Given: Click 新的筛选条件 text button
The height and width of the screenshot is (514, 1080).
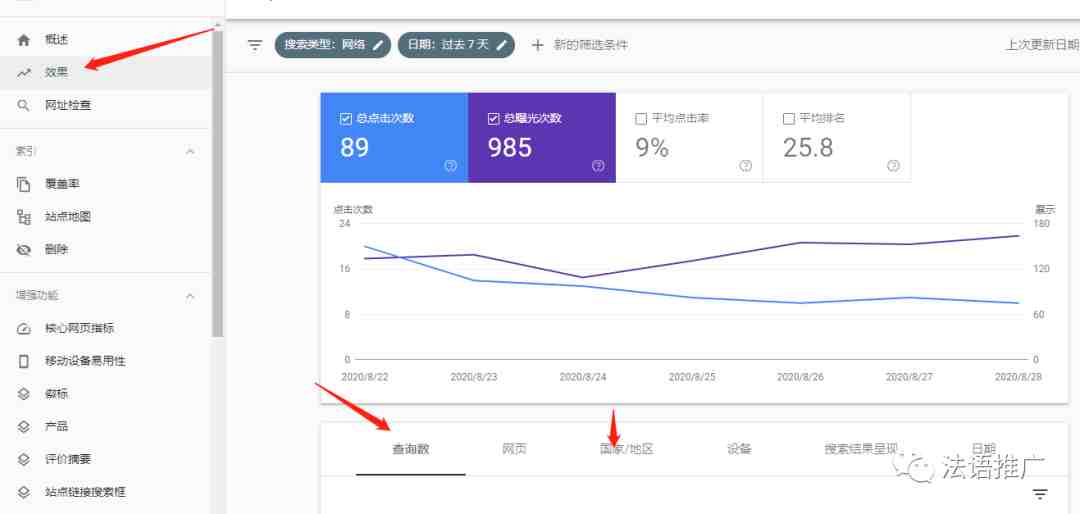Looking at the screenshot, I should (591, 45).
